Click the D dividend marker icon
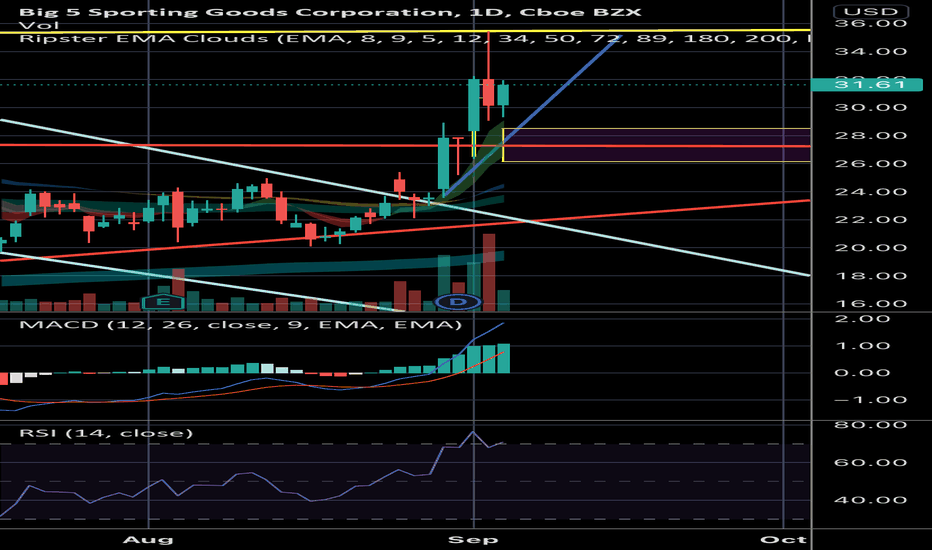932x550 pixels. (x=458, y=302)
